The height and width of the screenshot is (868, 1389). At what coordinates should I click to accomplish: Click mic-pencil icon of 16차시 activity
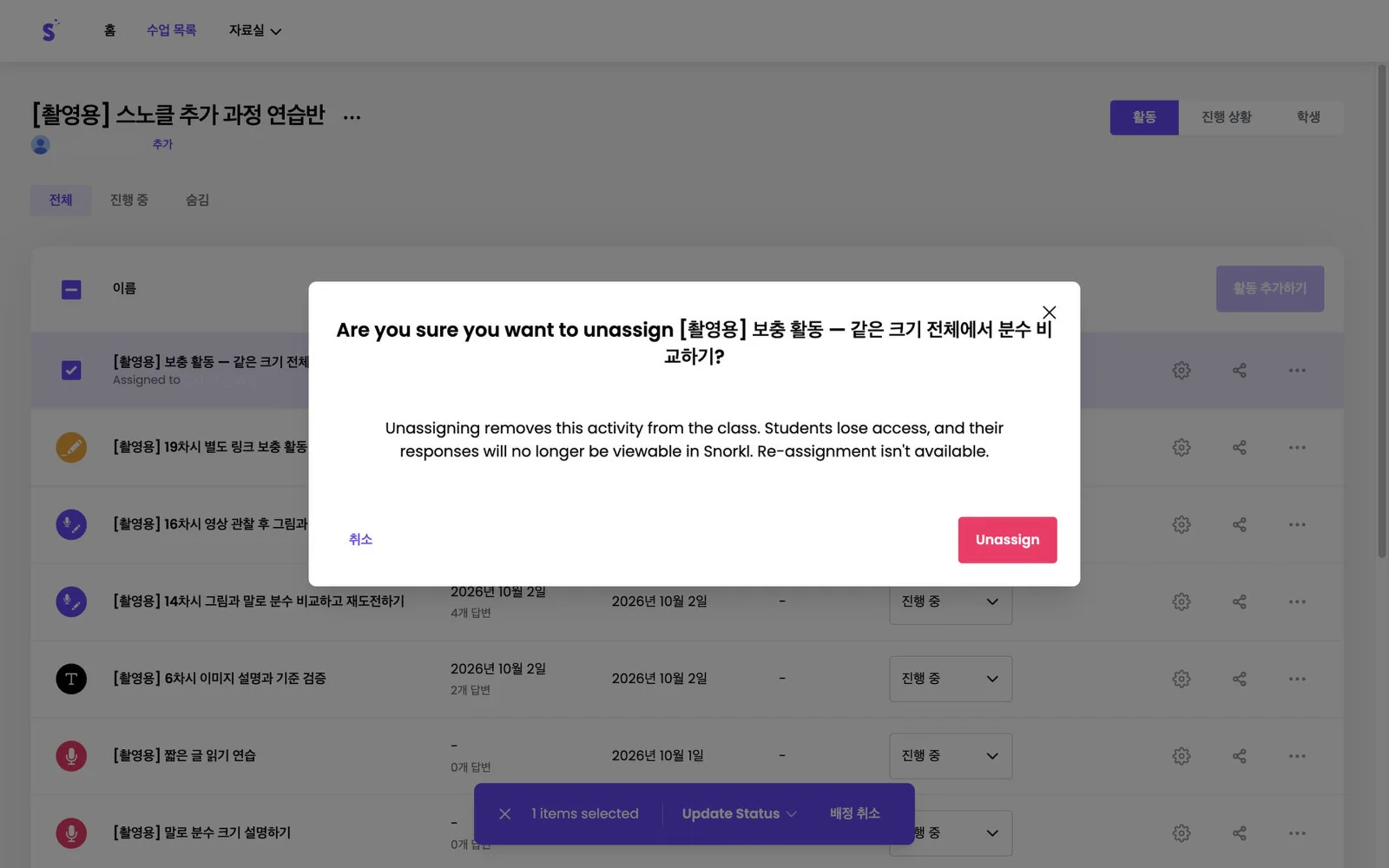click(x=71, y=525)
